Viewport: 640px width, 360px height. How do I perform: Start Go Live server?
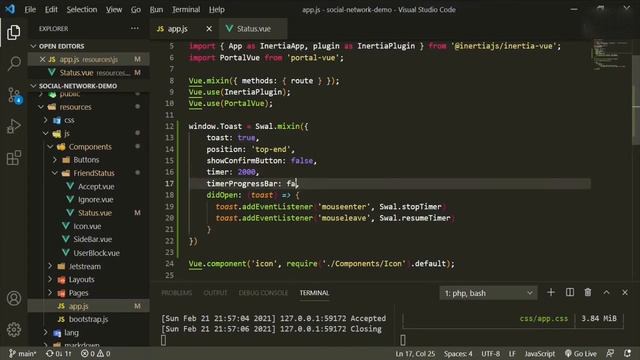tap(580, 353)
